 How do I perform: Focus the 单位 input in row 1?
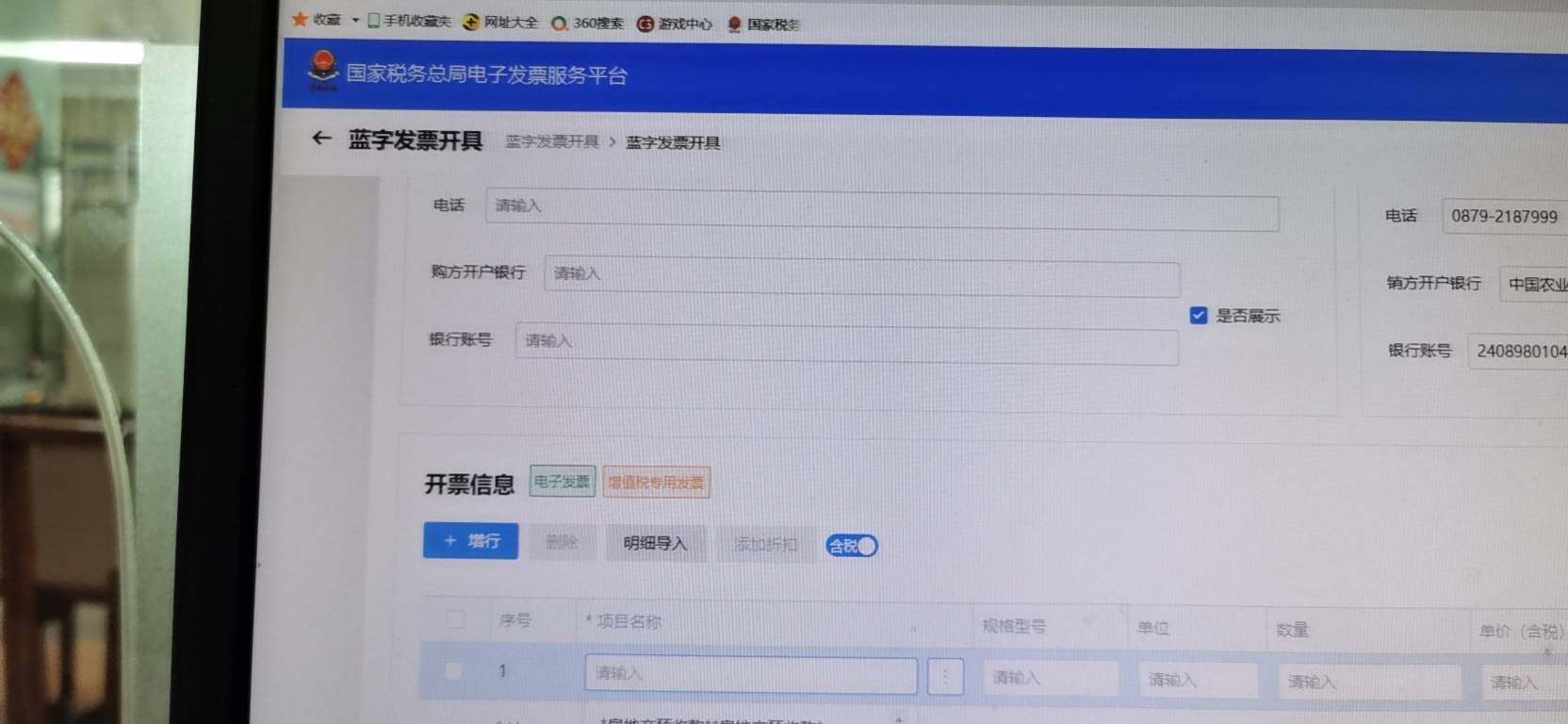pos(1199,680)
